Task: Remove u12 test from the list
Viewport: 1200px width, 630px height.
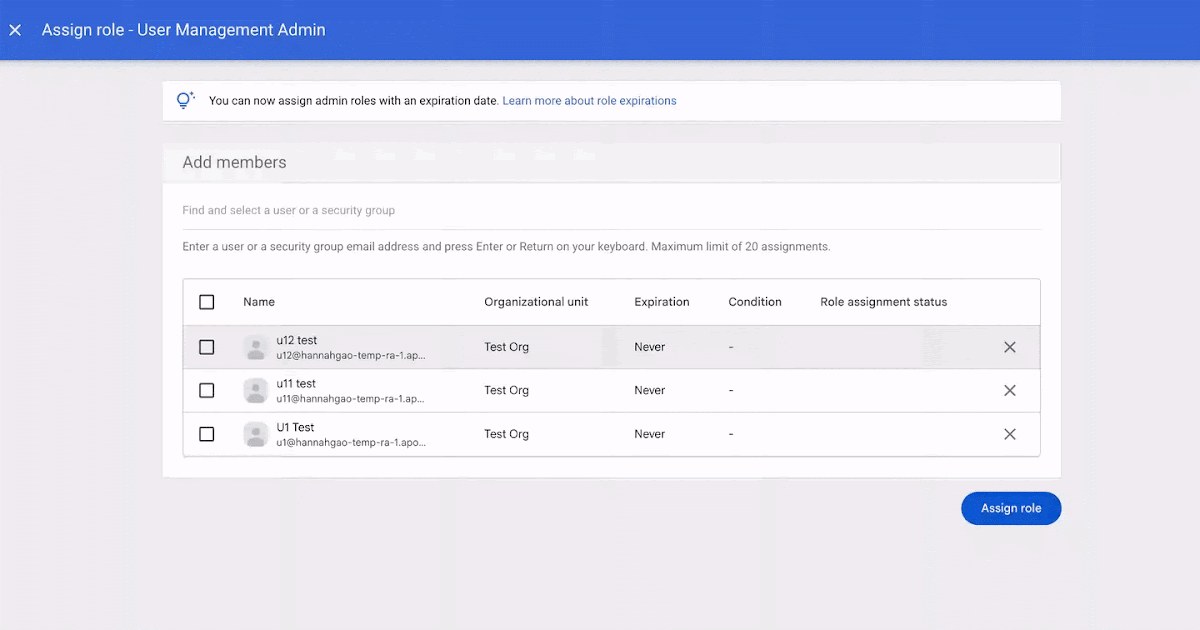Action: click(x=1010, y=347)
